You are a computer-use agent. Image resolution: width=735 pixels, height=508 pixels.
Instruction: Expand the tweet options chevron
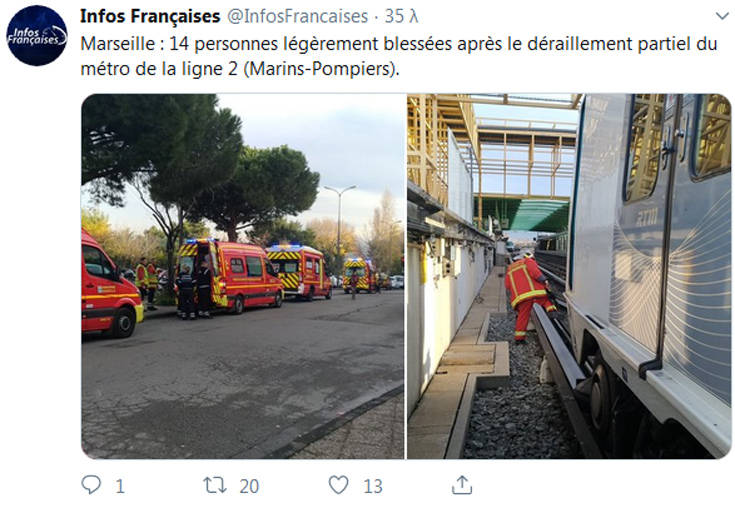pos(722,16)
